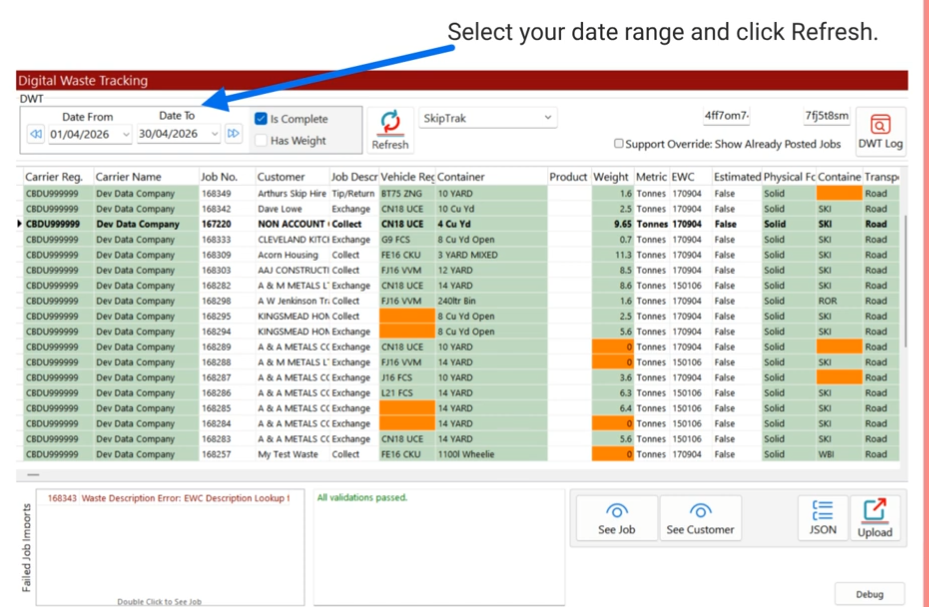Click the Refresh icon button

[390, 130]
